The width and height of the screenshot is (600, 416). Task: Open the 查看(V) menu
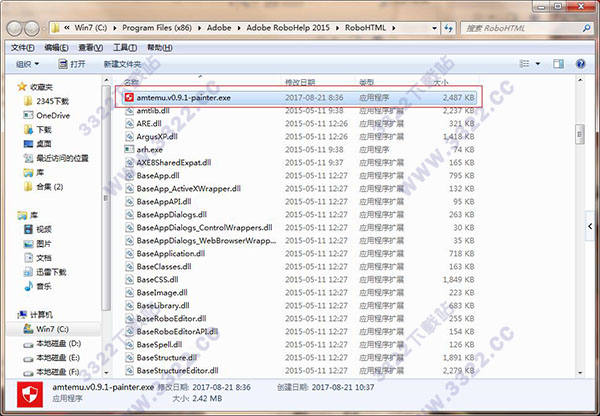pos(91,48)
